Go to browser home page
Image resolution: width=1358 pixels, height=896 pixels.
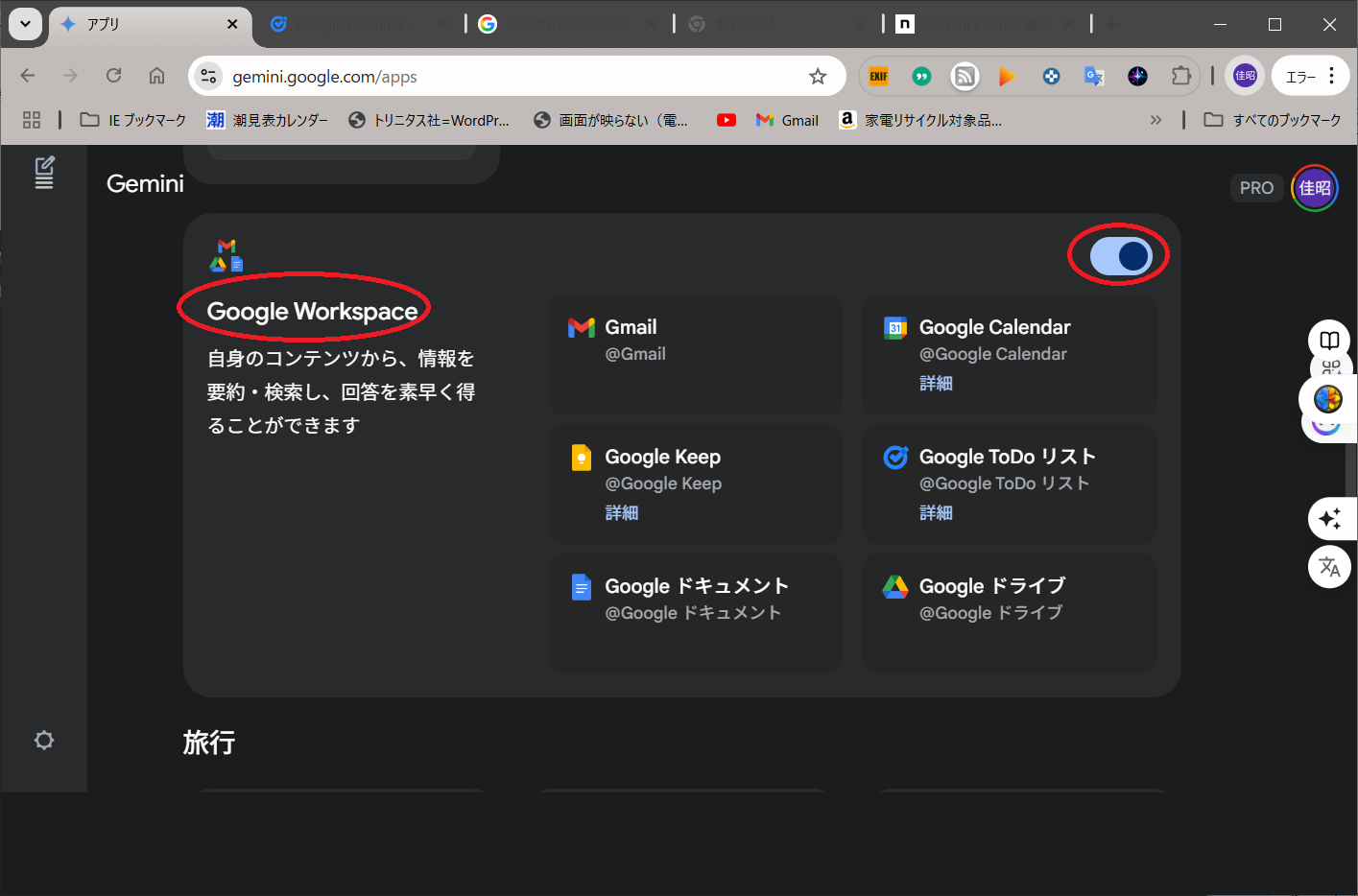[156, 76]
